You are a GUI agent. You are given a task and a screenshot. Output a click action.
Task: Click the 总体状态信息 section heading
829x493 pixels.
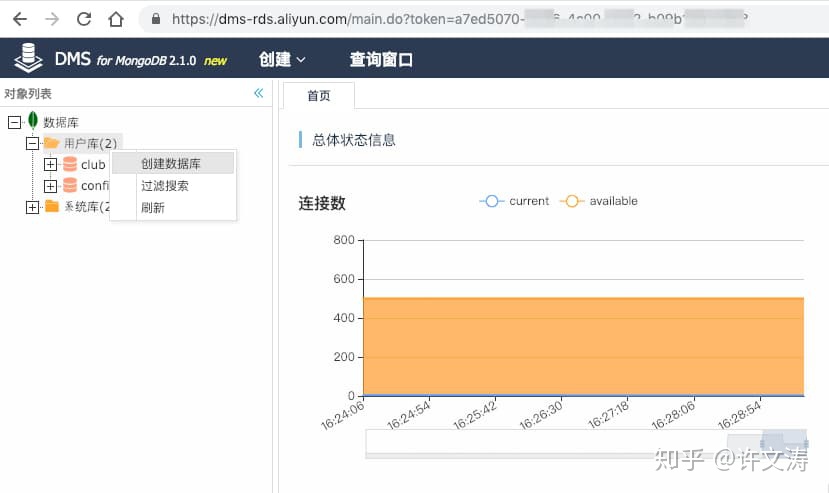tap(354, 140)
